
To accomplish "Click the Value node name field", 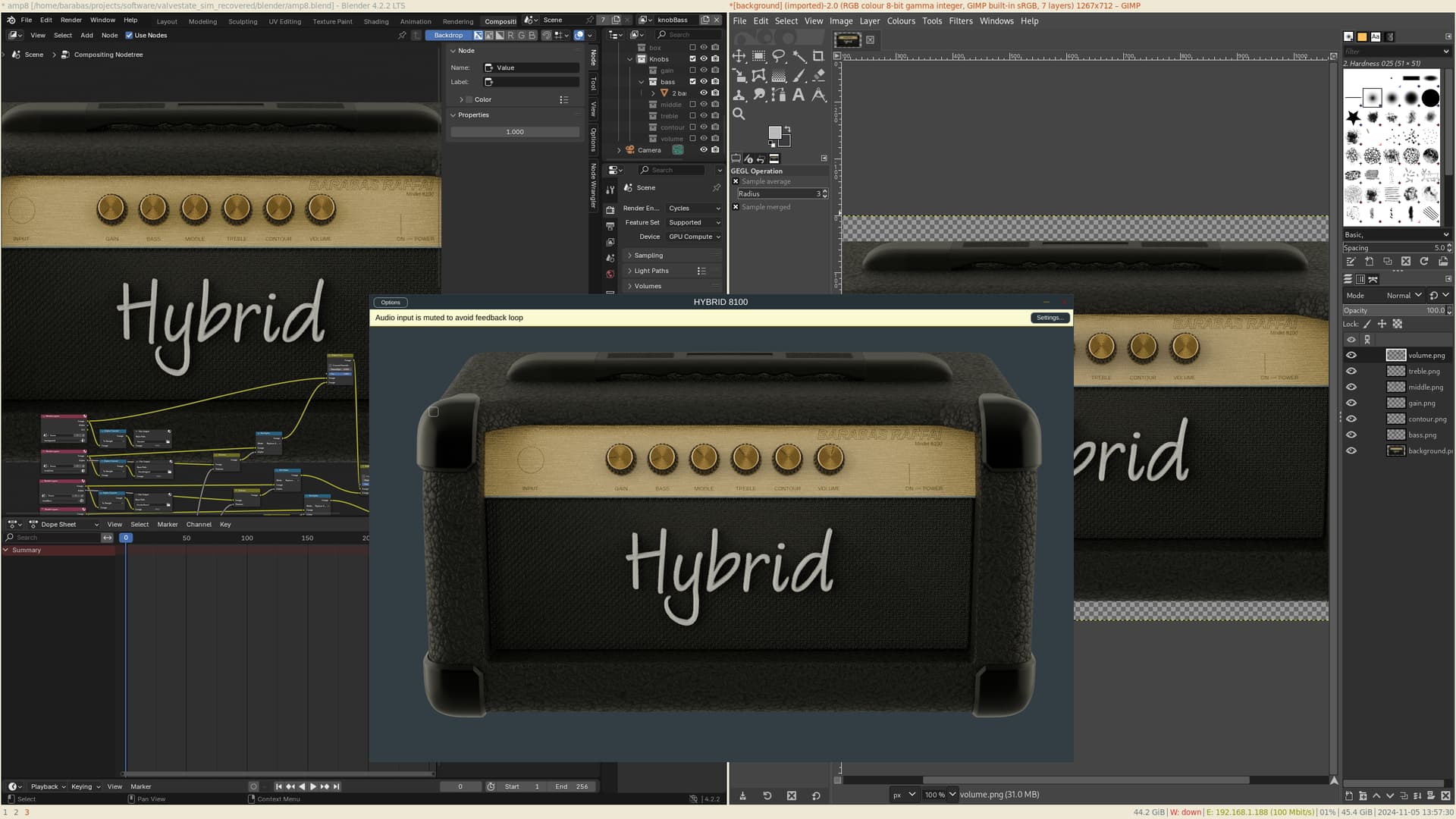I will tap(536, 67).
